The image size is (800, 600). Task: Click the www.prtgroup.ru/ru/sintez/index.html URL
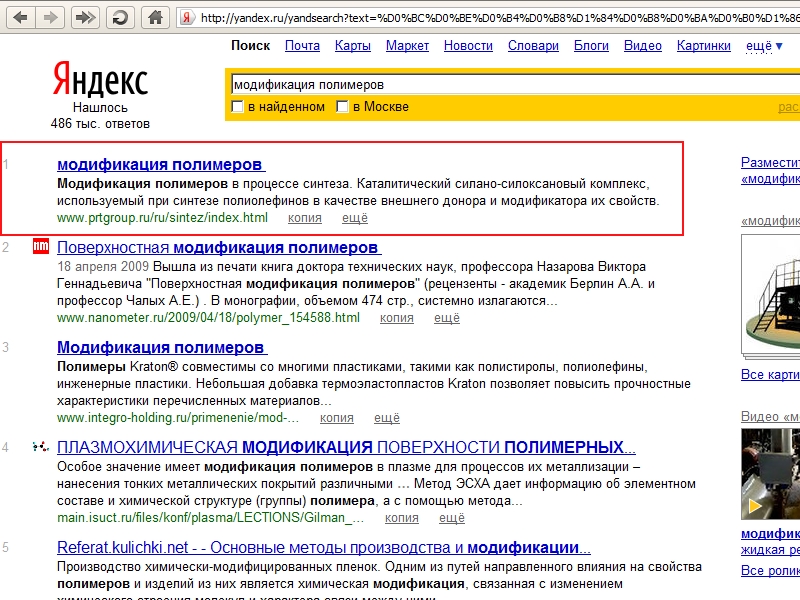[162, 218]
